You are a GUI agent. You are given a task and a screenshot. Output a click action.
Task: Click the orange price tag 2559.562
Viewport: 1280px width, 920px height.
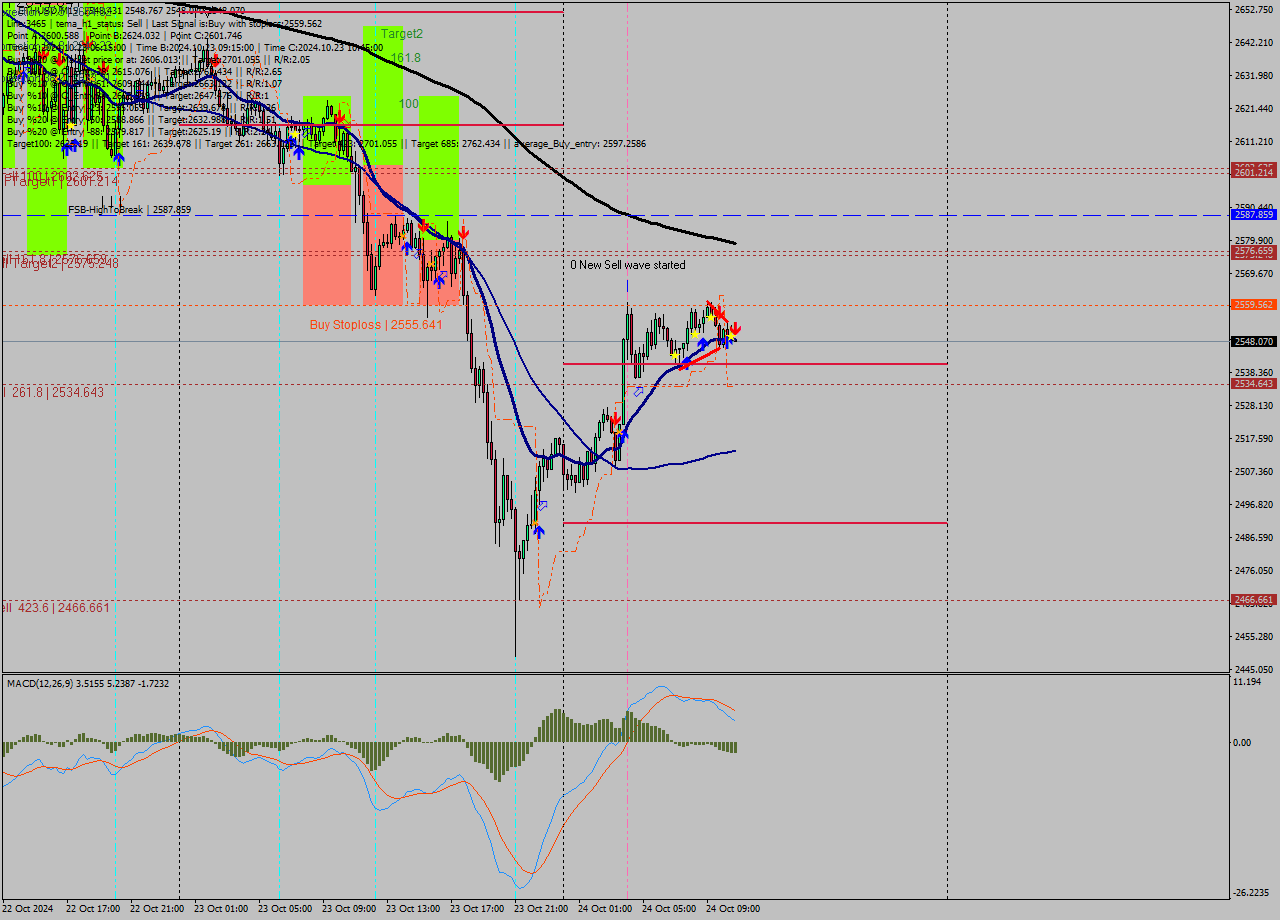[x=1254, y=305]
